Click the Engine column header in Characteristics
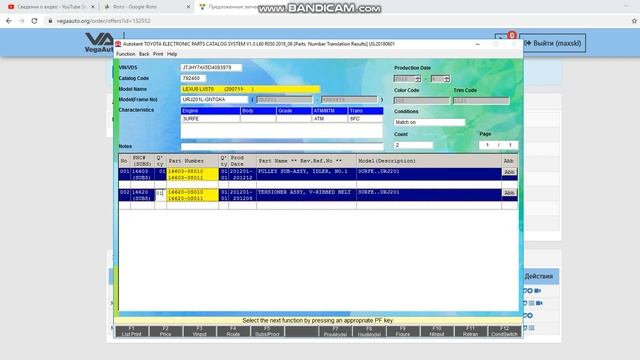Viewport: 640px width, 360px height. (210, 111)
